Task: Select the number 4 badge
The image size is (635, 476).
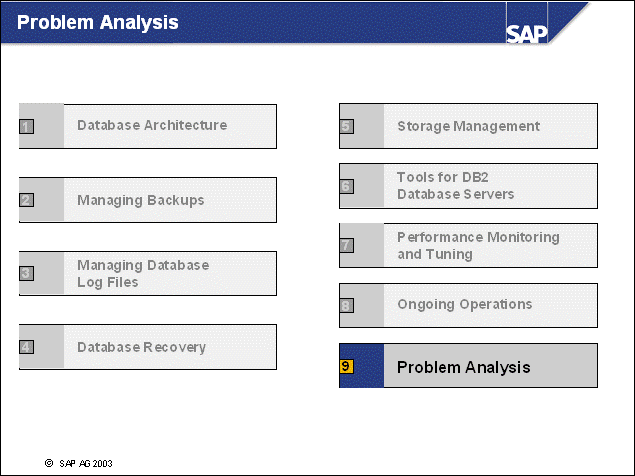Action: [27, 347]
